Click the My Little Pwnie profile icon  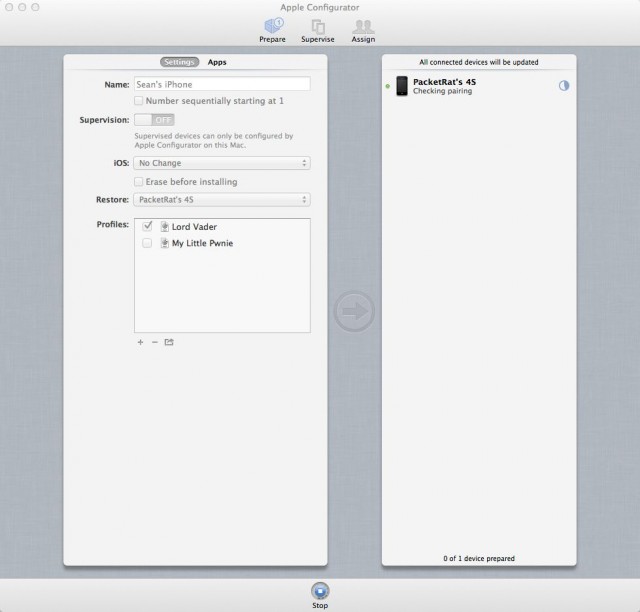[x=164, y=243]
